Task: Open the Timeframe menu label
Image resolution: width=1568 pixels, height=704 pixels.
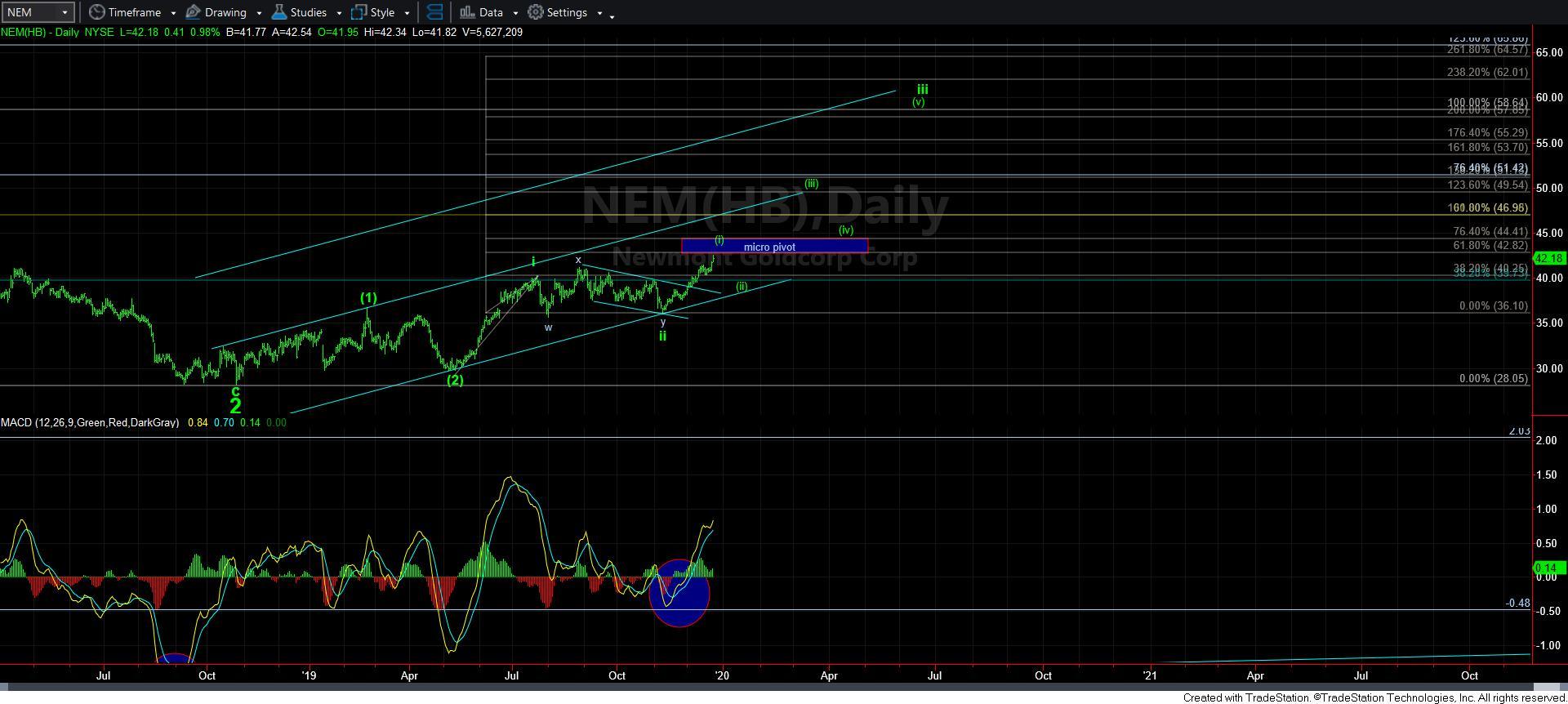Action: (135, 12)
